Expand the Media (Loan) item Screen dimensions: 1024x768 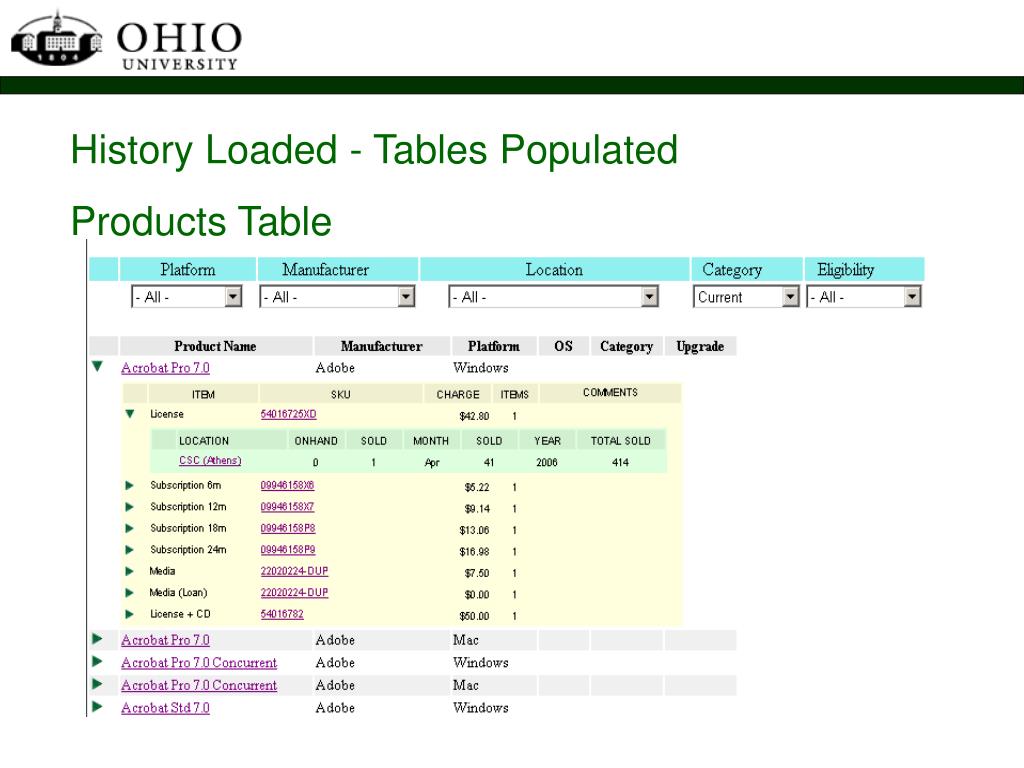click(x=129, y=593)
